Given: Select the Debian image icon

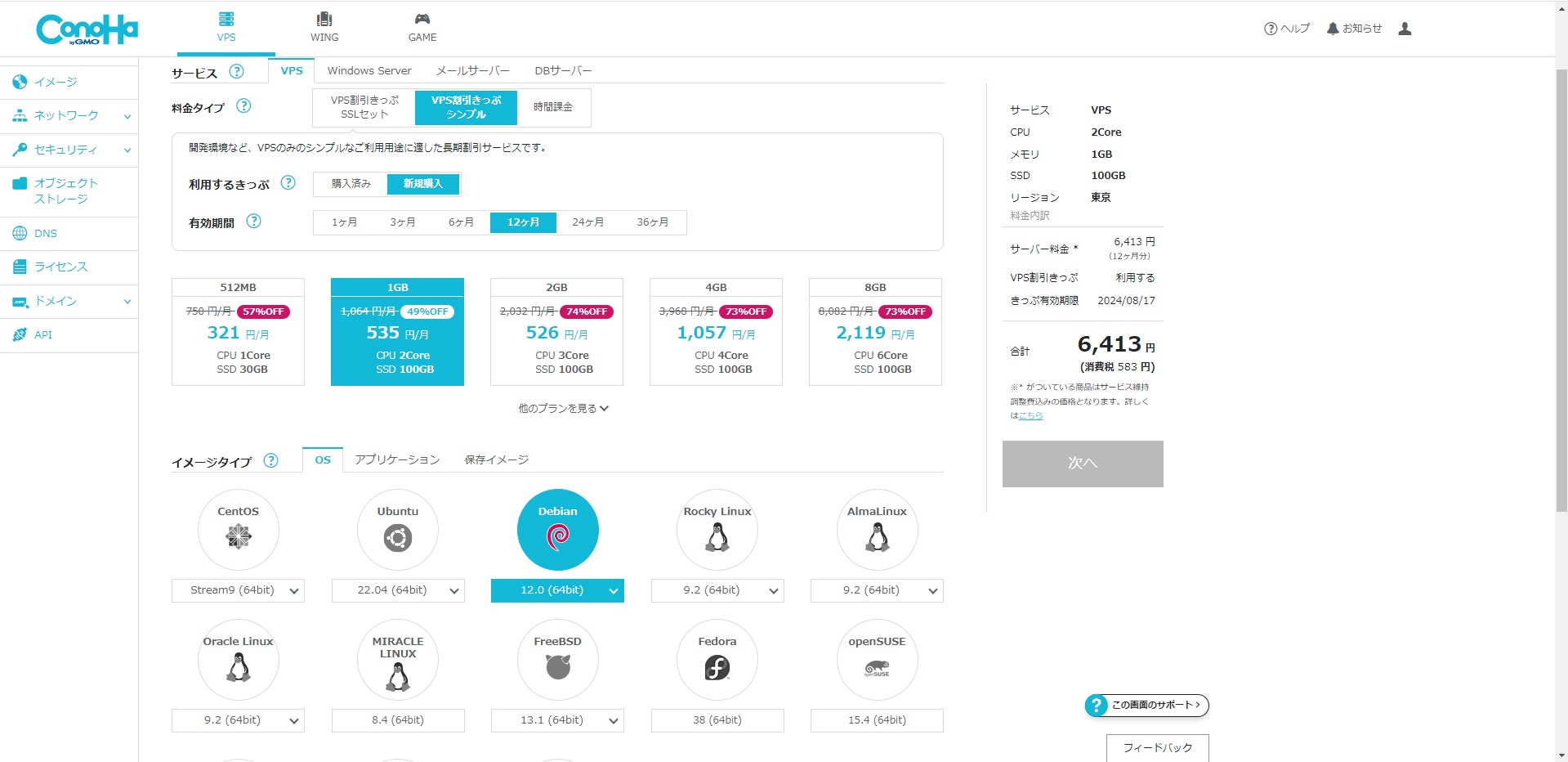Looking at the screenshot, I should [x=558, y=530].
